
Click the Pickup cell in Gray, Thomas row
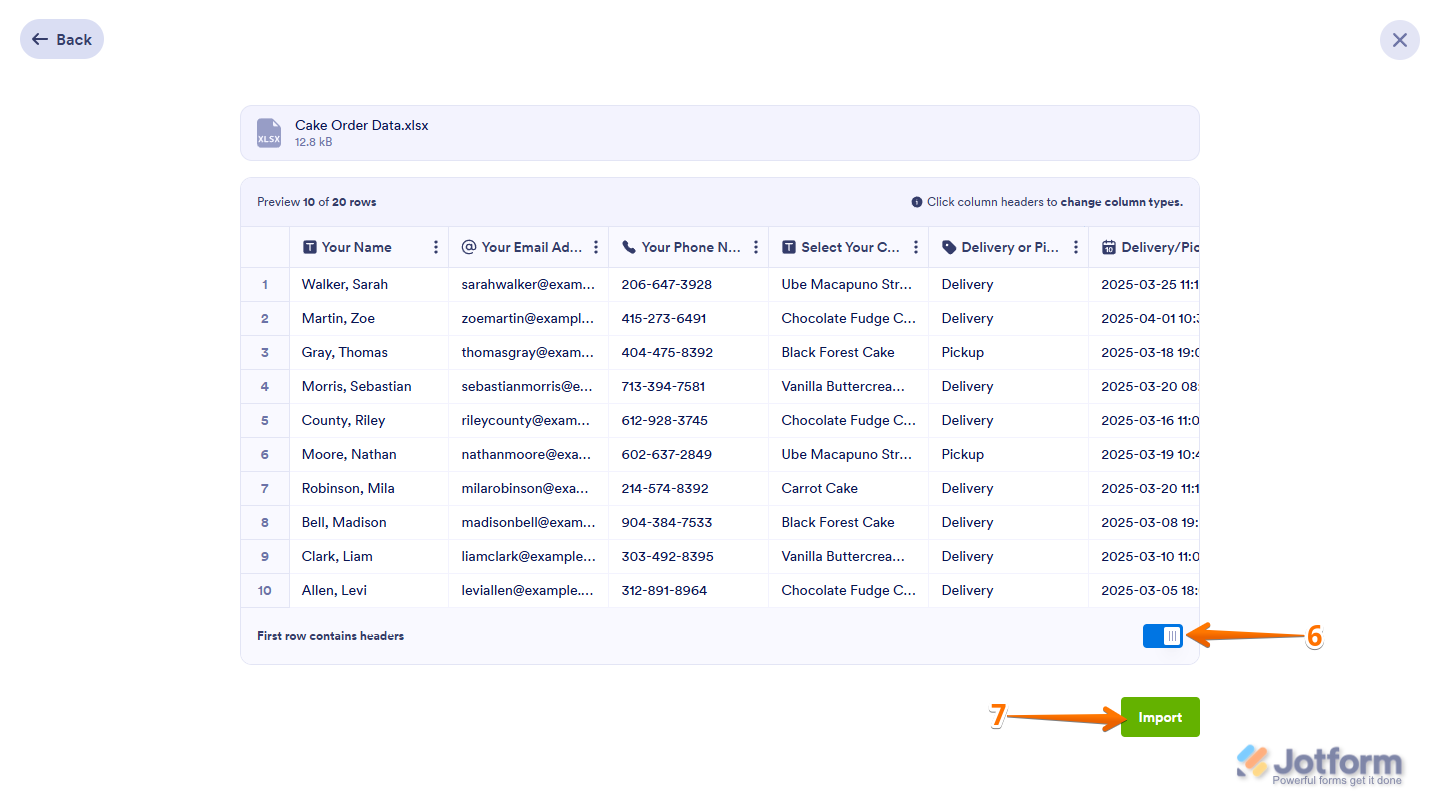(1009, 352)
